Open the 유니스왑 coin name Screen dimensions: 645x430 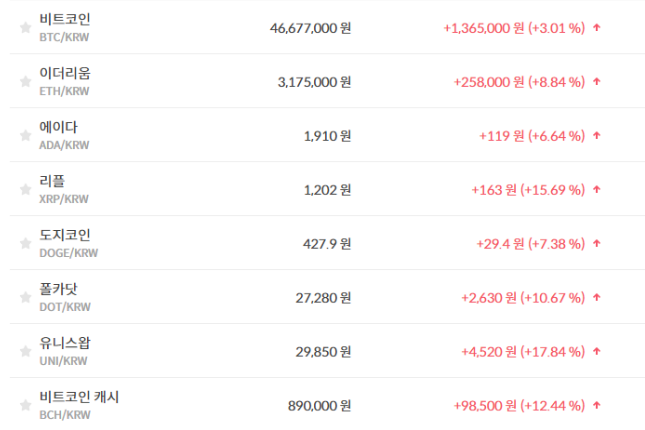pos(65,344)
